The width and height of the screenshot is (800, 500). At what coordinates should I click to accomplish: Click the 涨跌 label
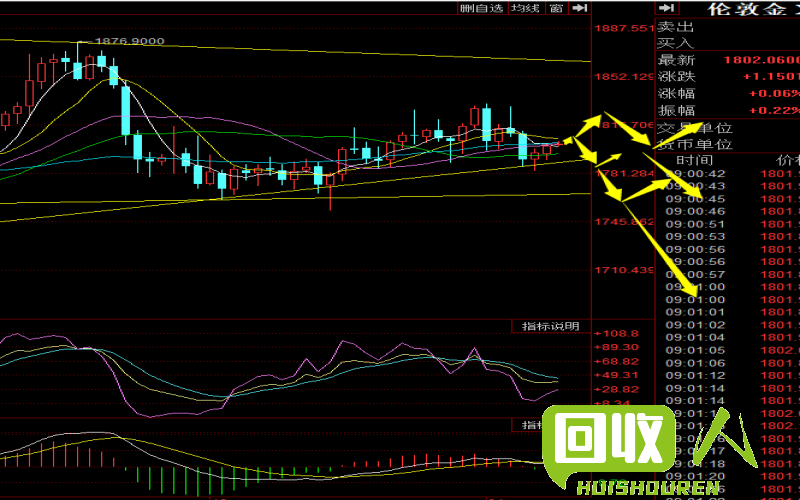click(676, 77)
